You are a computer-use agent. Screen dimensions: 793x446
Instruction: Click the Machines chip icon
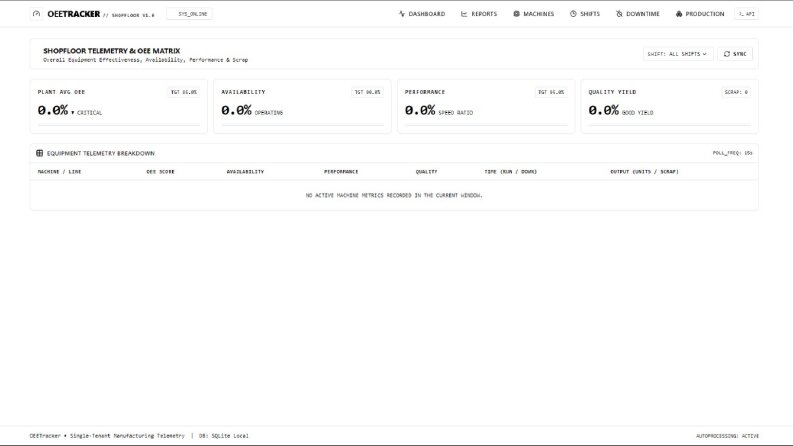(x=516, y=14)
